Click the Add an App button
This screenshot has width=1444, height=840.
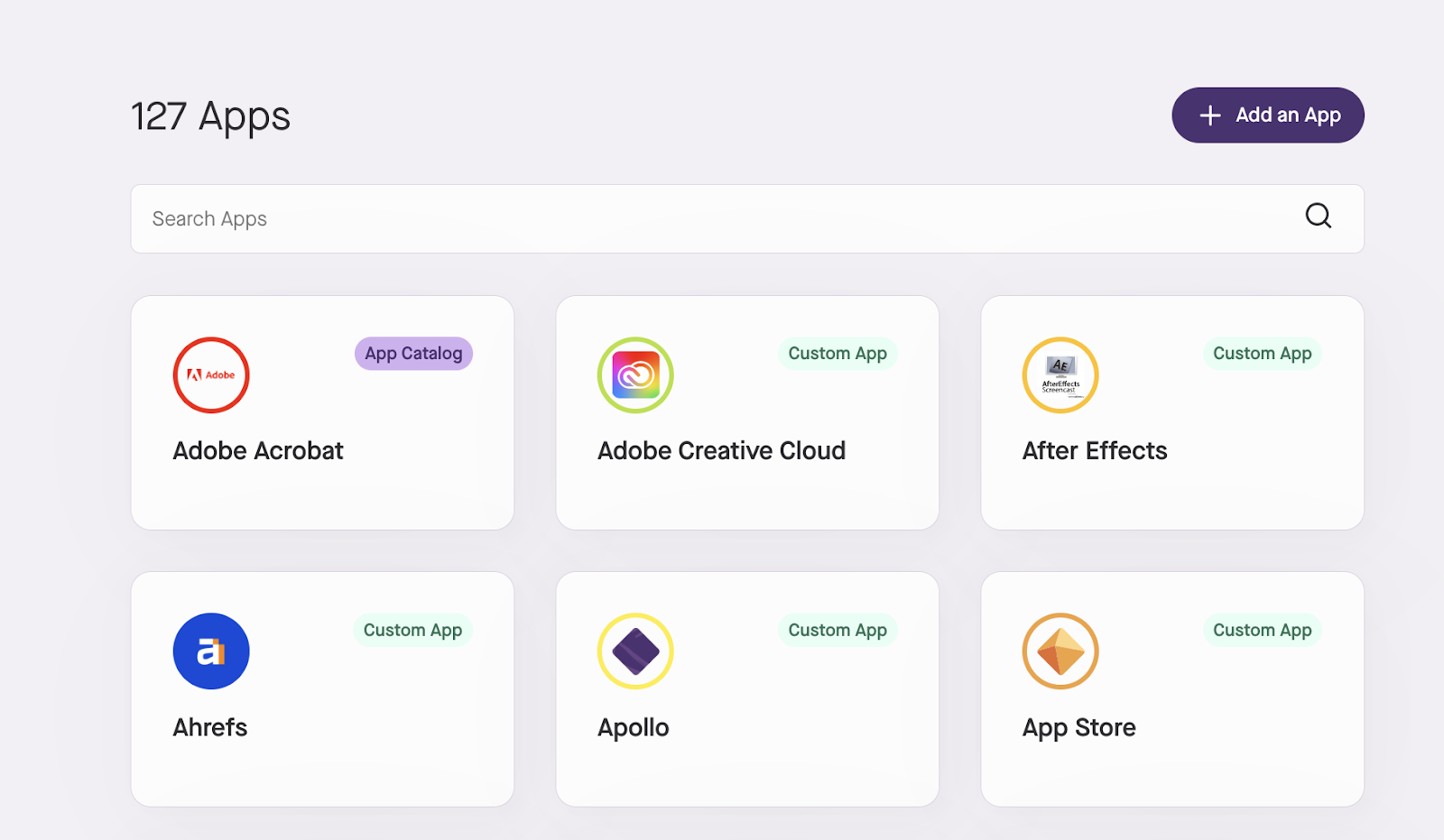coord(1267,115)
